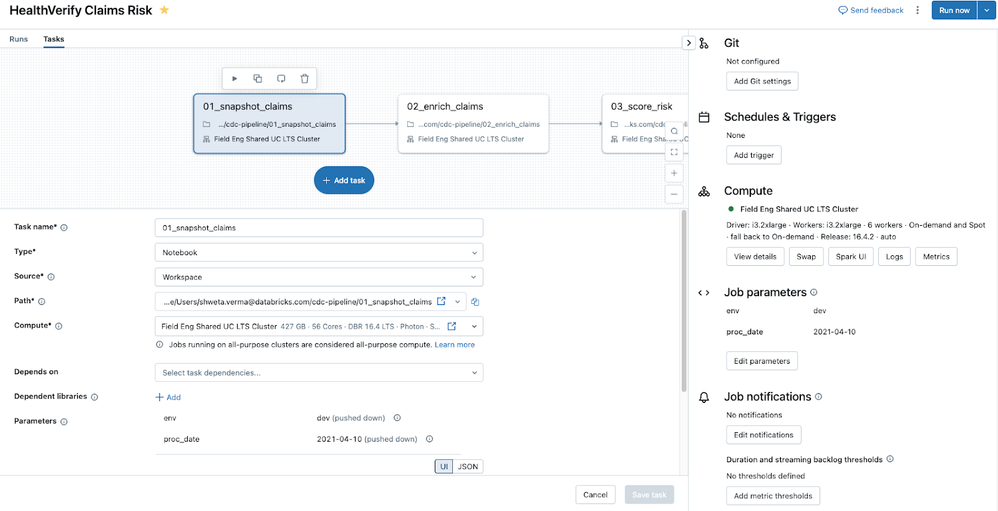
Task: Open the compute cluster external link icon
Action: click(452, 326)
